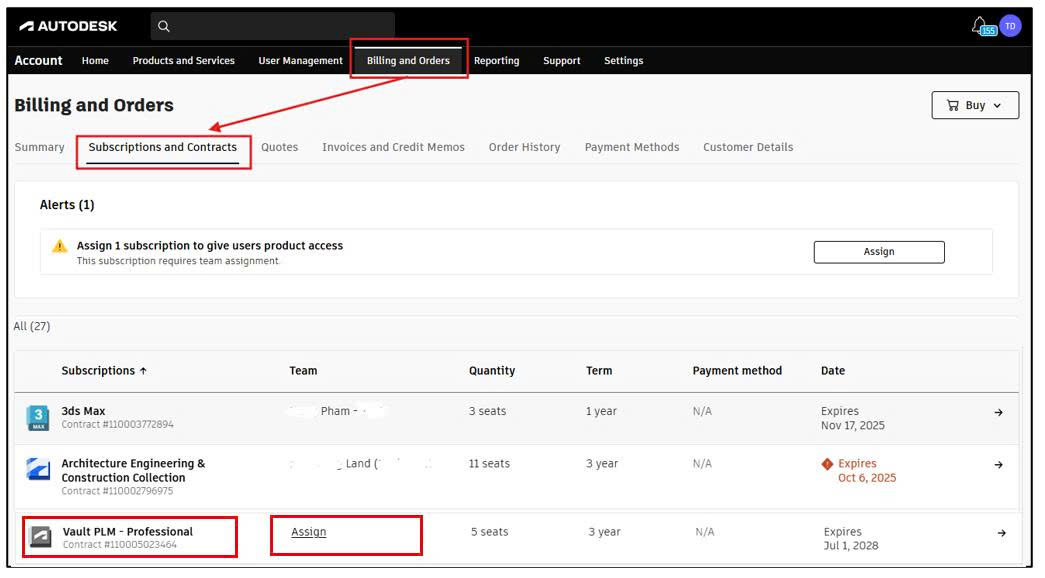This screenshot has height=578, width=1045.
Task: Click the Quantity column header
Action: pyautogui.click(x=492, y=371)
